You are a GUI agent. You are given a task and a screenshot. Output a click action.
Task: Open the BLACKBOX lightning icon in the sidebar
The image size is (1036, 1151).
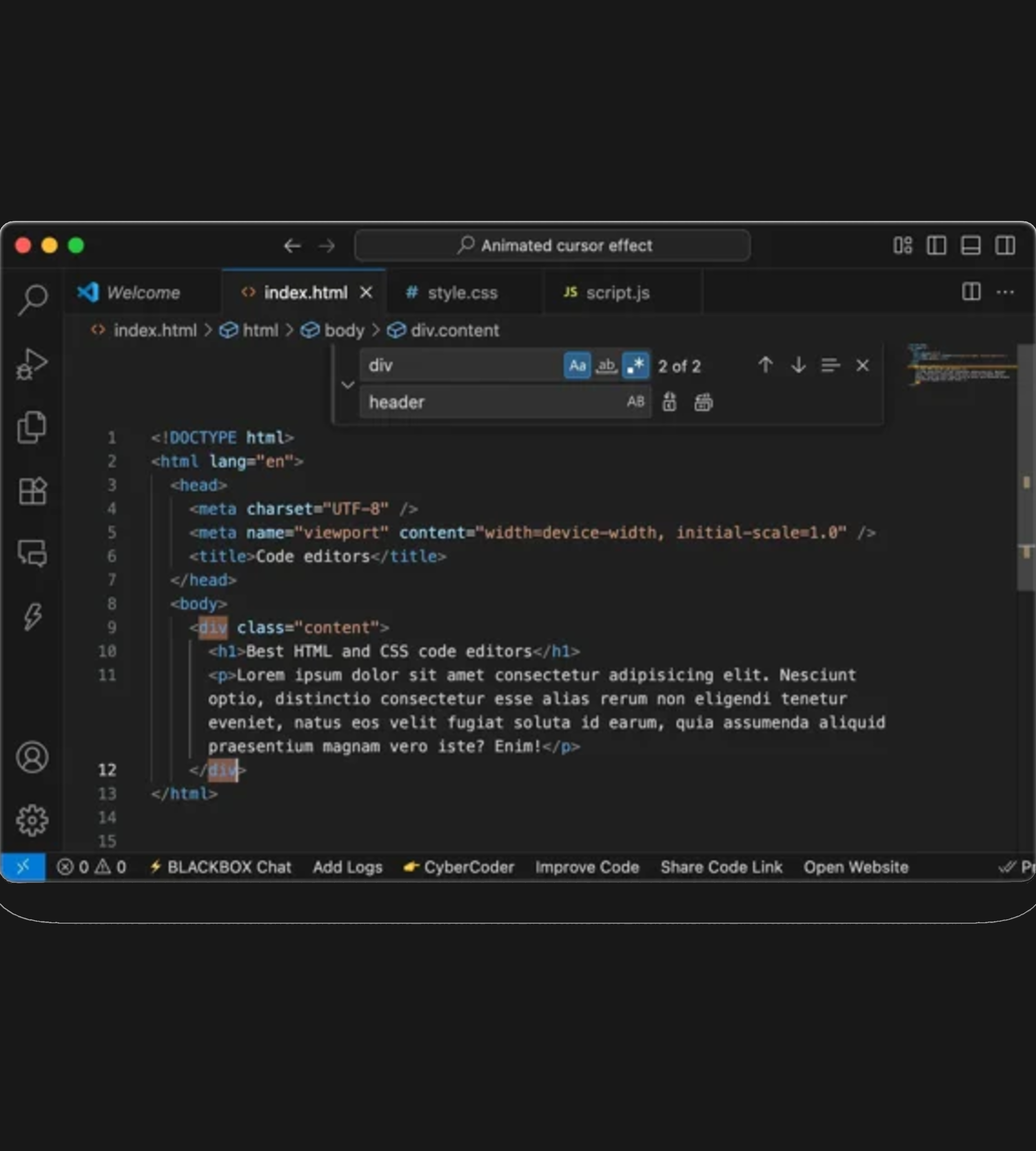(33, 617)
